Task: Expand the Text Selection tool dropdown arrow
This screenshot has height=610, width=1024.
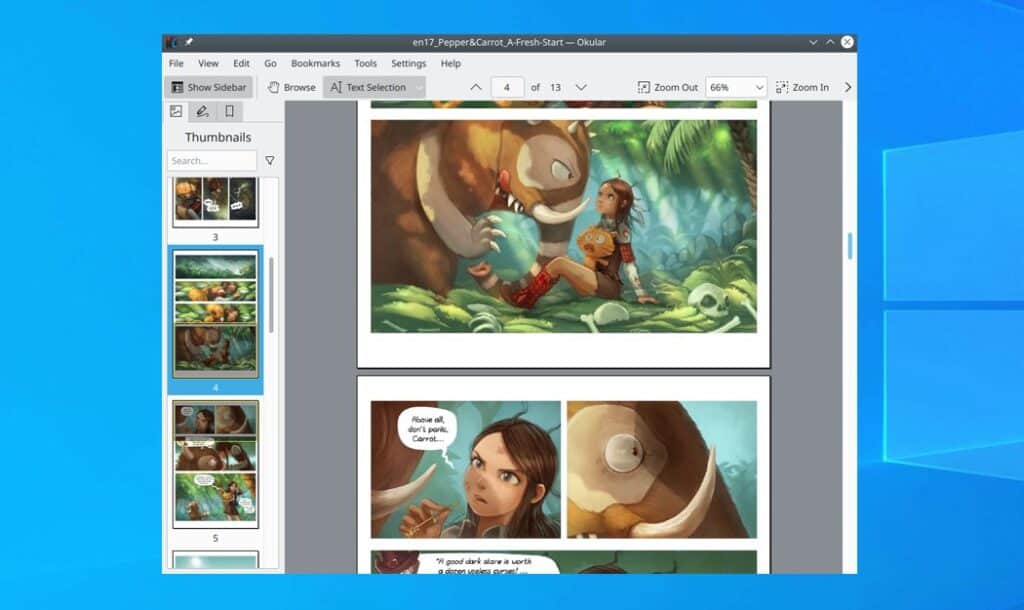Action: click(x=419, y=87)
